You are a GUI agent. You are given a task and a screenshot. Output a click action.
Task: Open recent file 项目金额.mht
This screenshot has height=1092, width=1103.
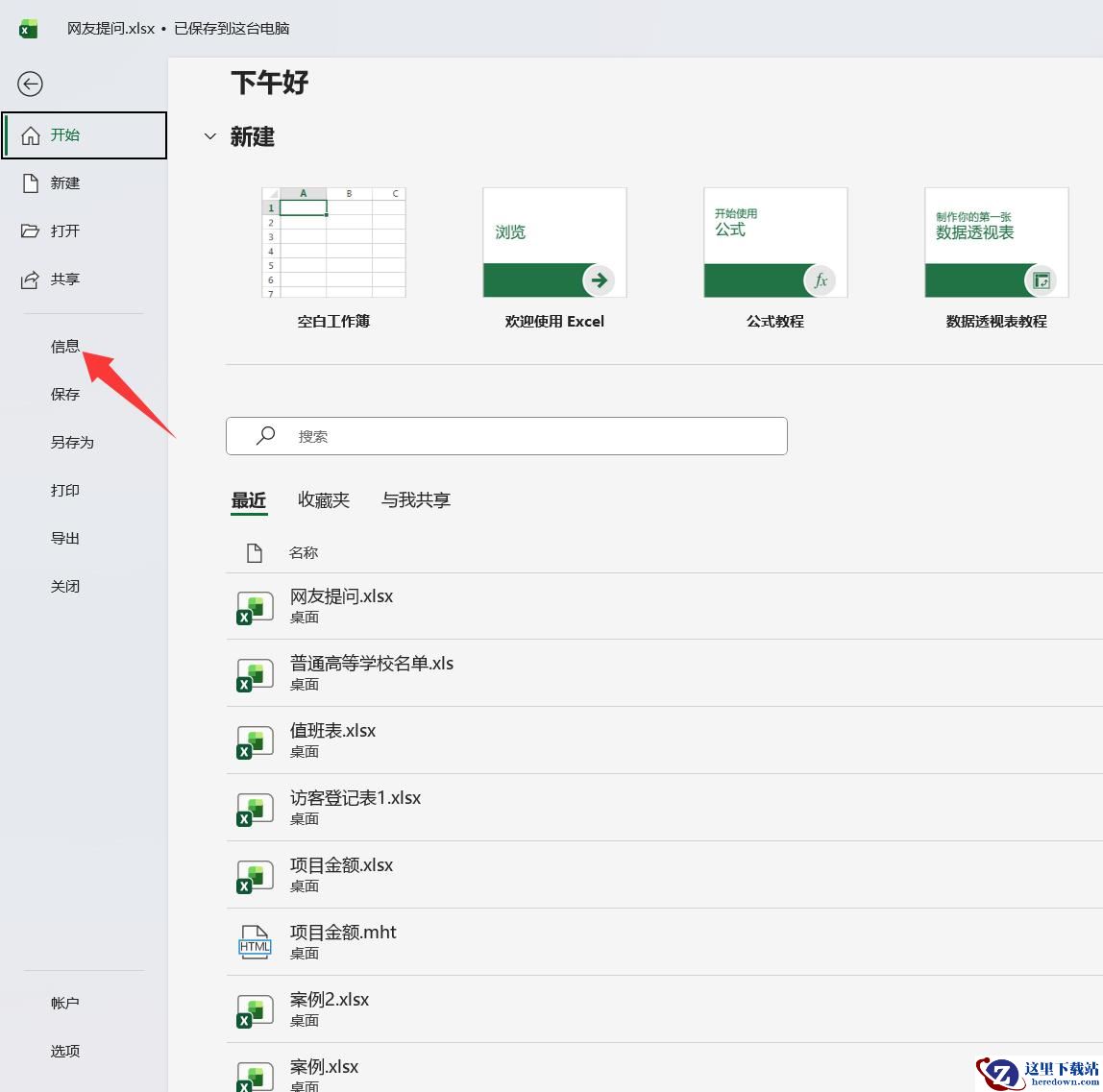coord(665,942)
